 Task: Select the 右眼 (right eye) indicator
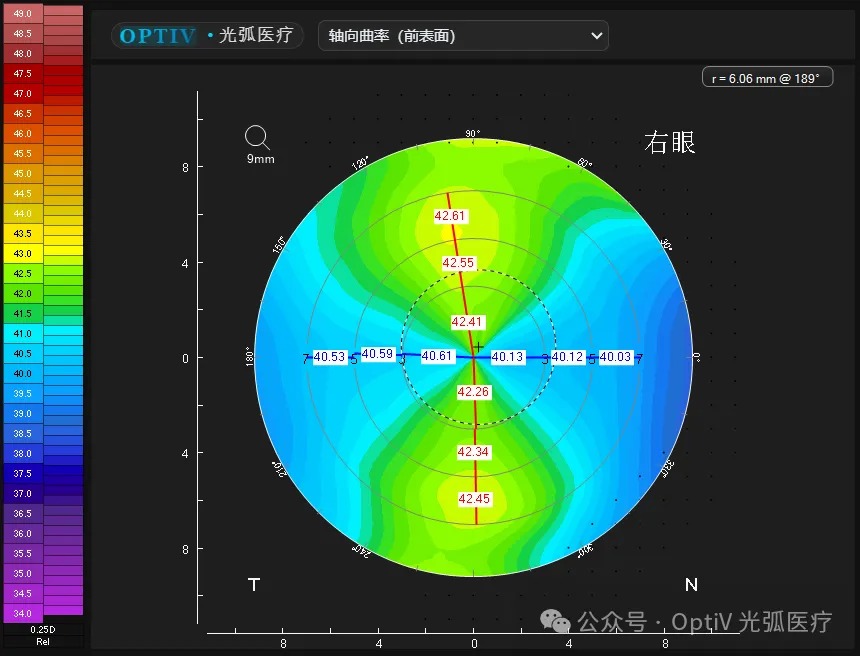[668, 142]
